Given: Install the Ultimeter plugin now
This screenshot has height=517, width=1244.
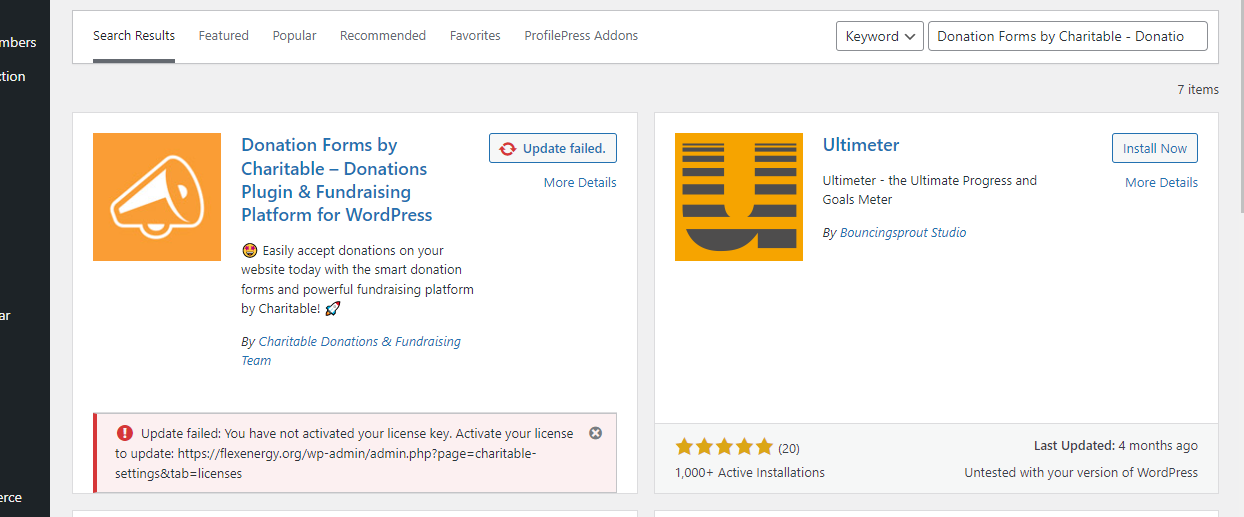Looking at the screenshot, I should coord(1155,148).
